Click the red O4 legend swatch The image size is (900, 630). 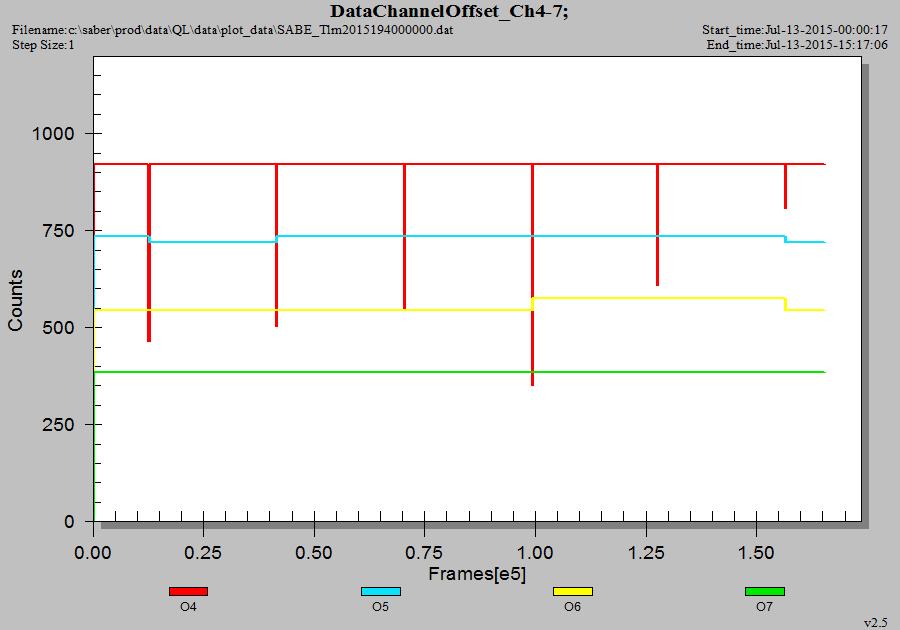coord(188,592)
